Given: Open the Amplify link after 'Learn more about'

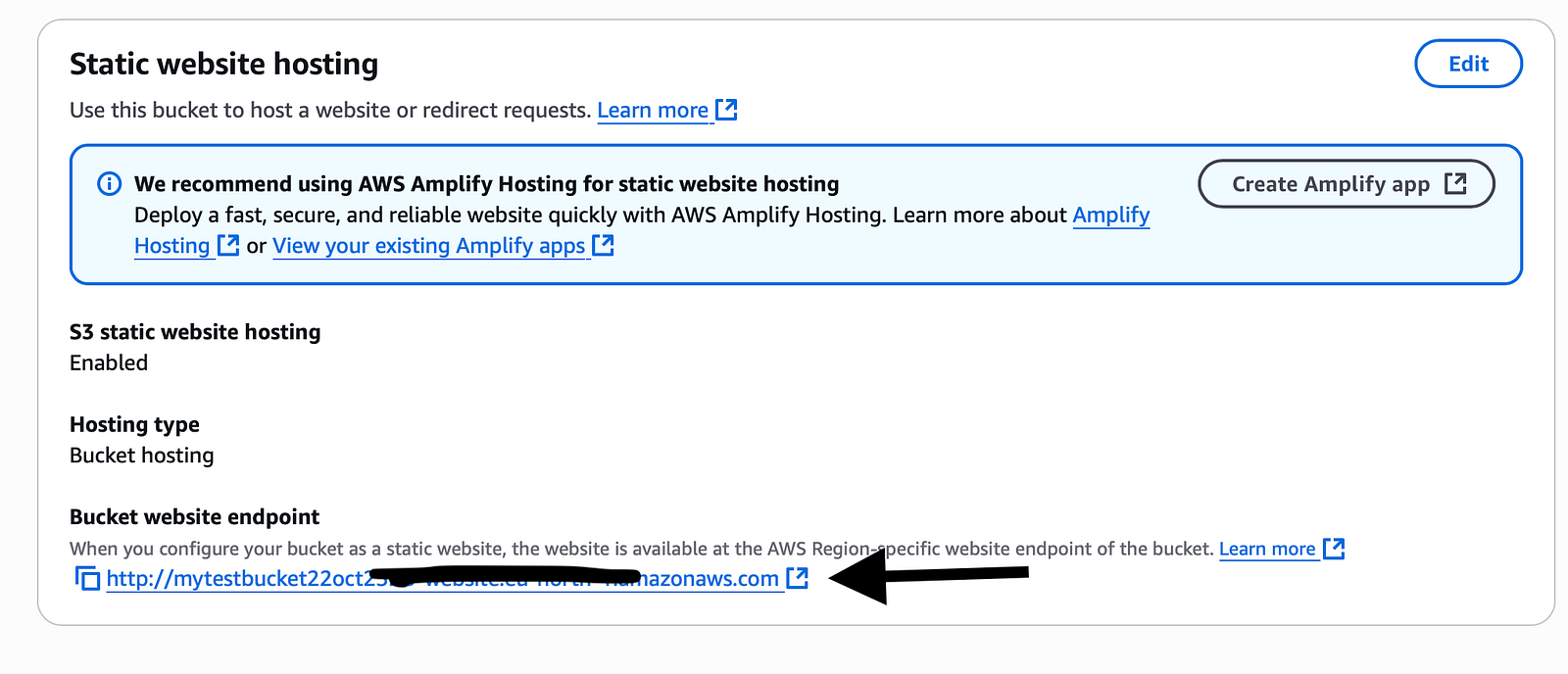Looking at the screenshot, I should click(1111, 216).
